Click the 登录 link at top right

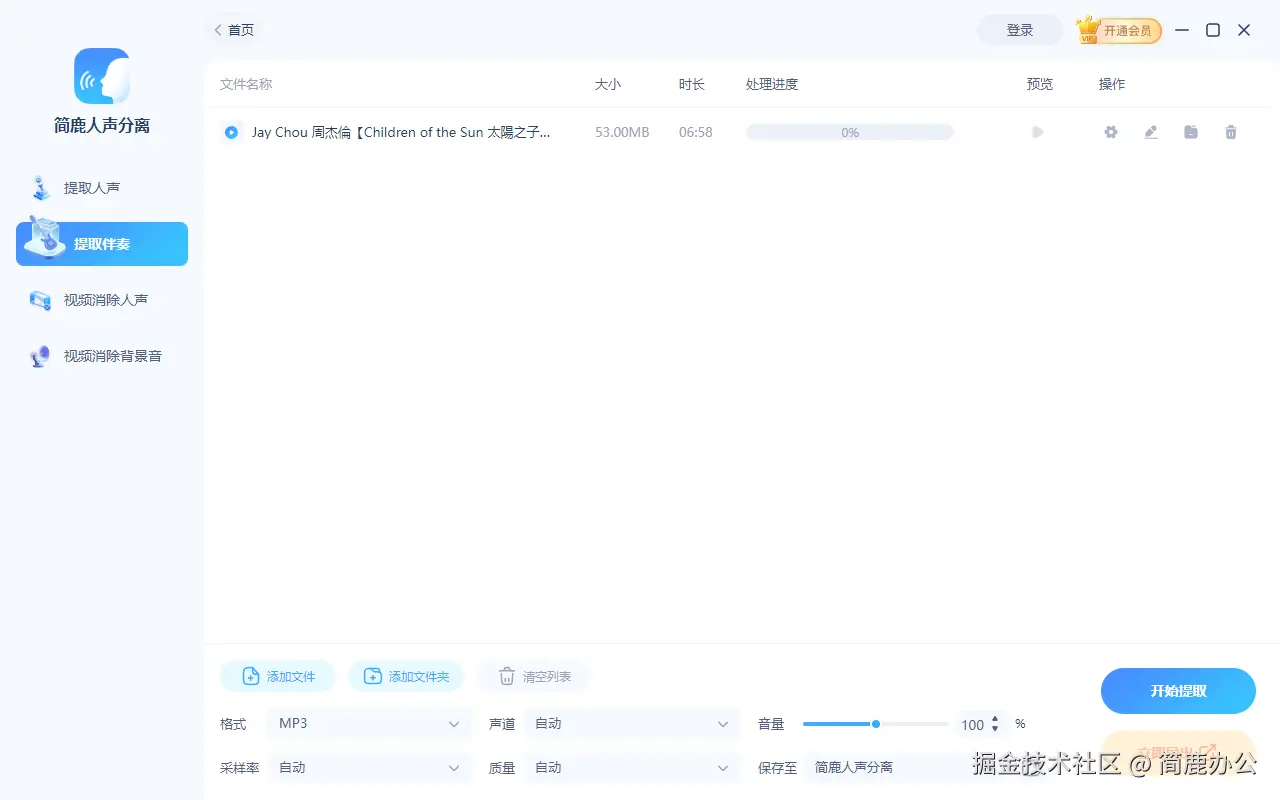[1019, 30]
